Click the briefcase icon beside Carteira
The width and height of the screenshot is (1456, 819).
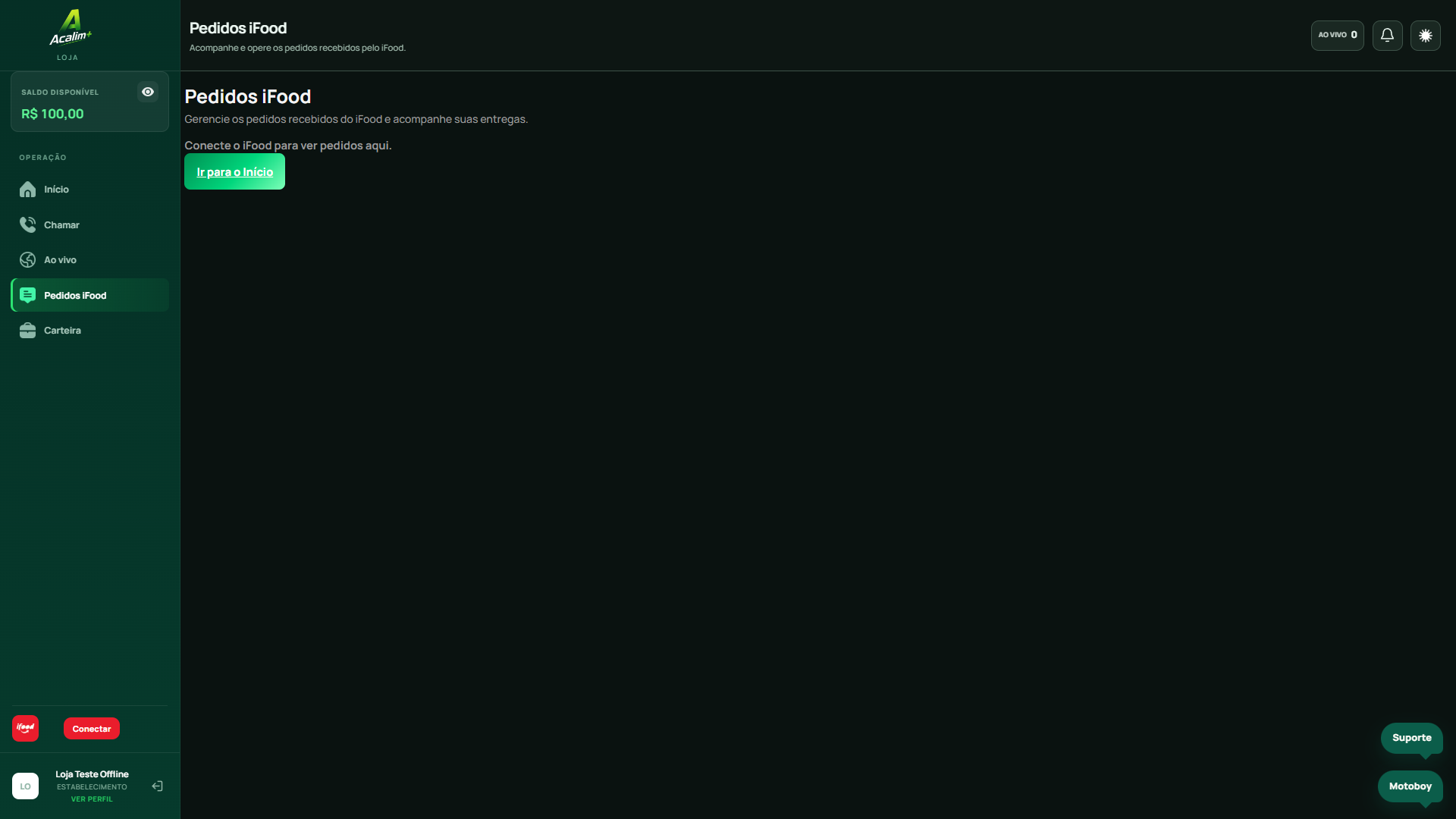(28, 331)
